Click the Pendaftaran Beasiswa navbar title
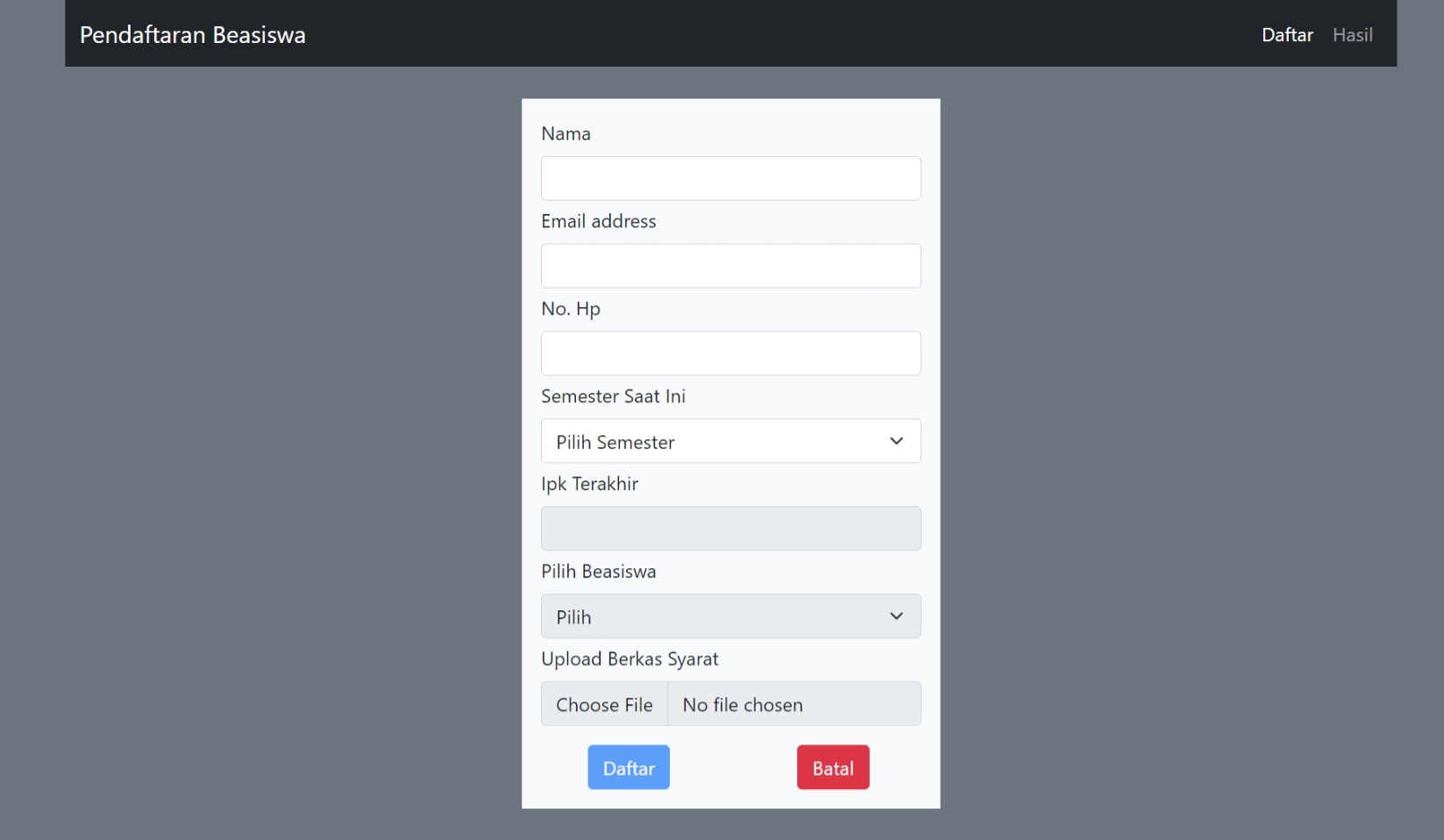This screenshot has height=840, width=1444. pos(192,35)
